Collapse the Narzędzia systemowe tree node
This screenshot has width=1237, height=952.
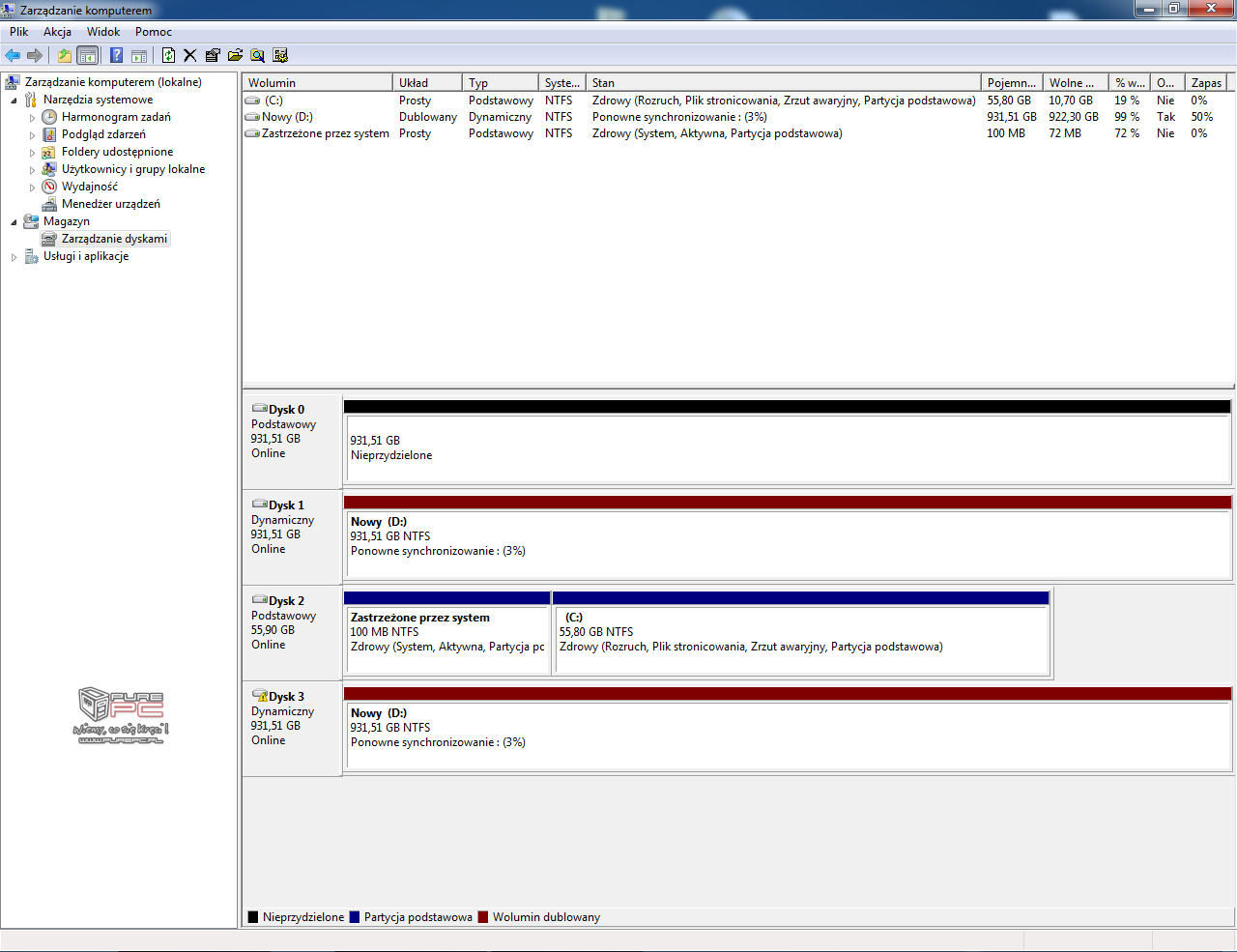(14, 101)
